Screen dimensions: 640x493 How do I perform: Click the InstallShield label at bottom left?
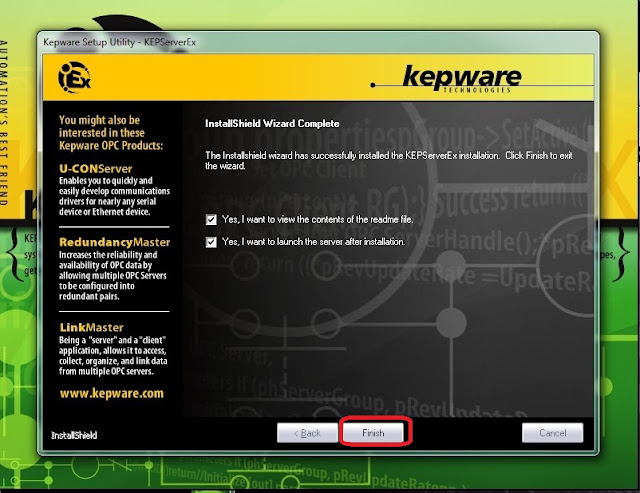(74, 435)
